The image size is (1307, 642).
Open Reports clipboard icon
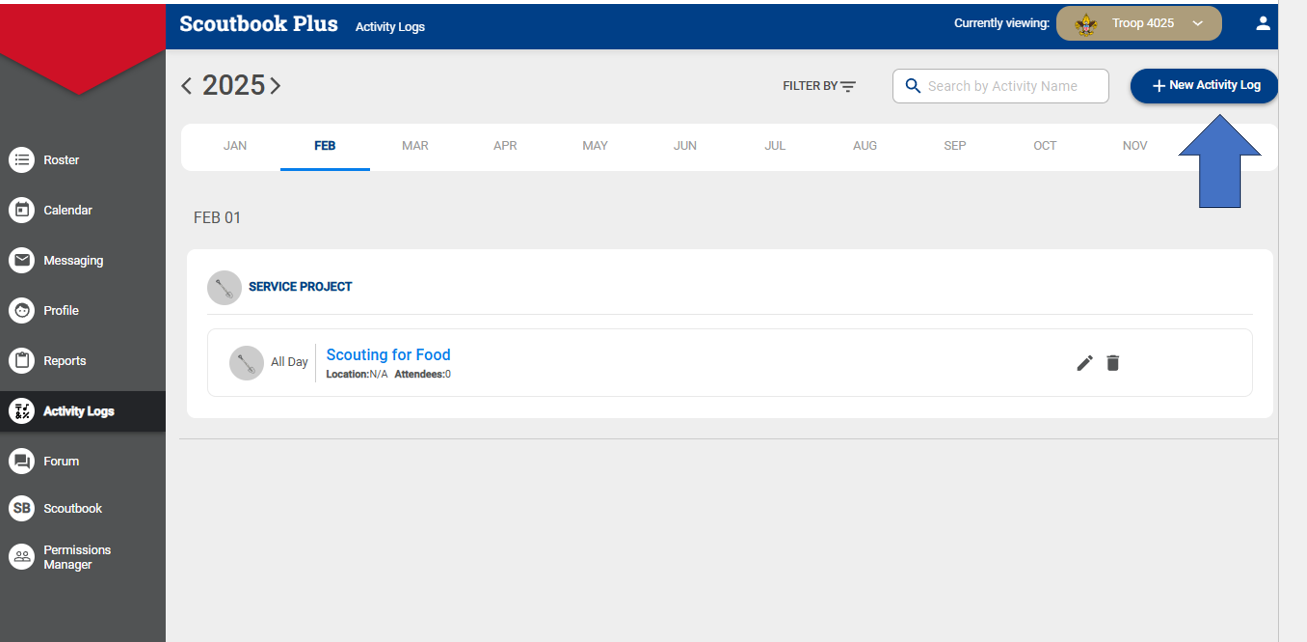pyautogui.click(x=21, y=361)
